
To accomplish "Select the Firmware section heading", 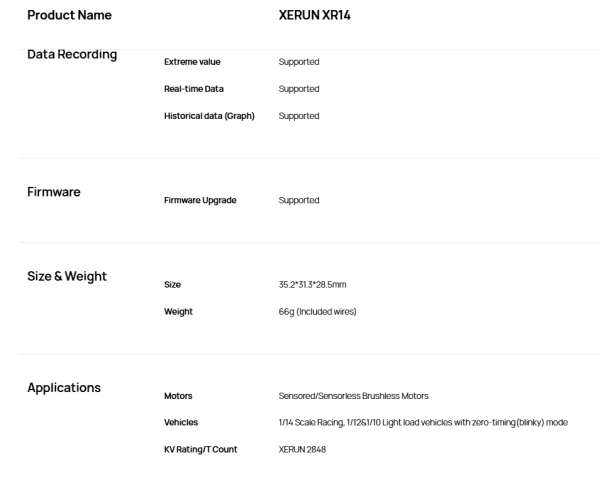I will (54, 192).
